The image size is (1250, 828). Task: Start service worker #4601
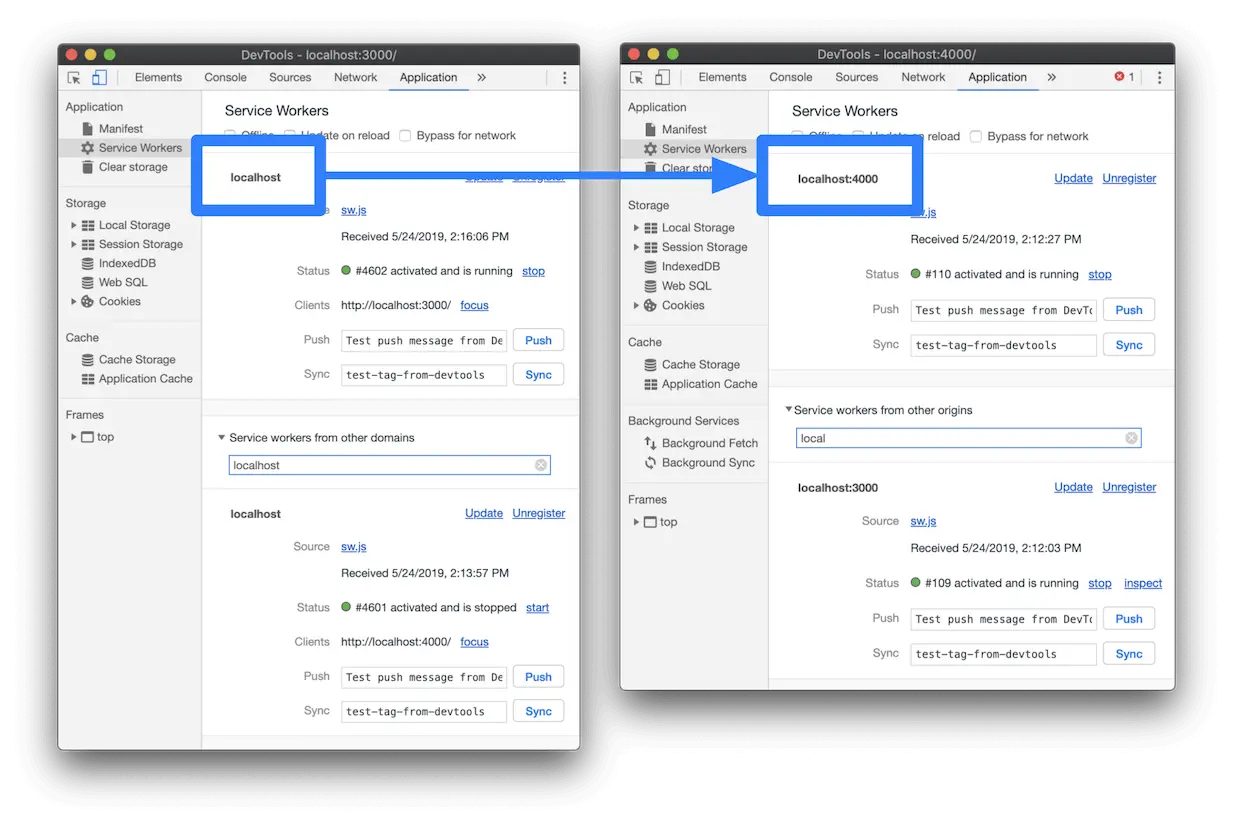(537, 608)
